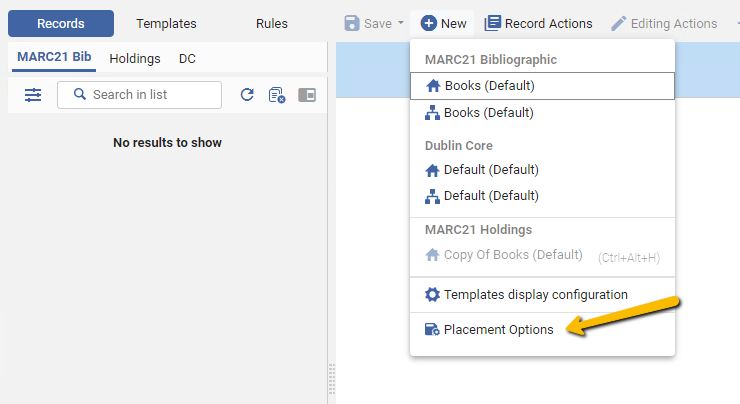Choose Dublin Core Default with house icon
This screenshot has width=740, height=404.
[542, 170]
